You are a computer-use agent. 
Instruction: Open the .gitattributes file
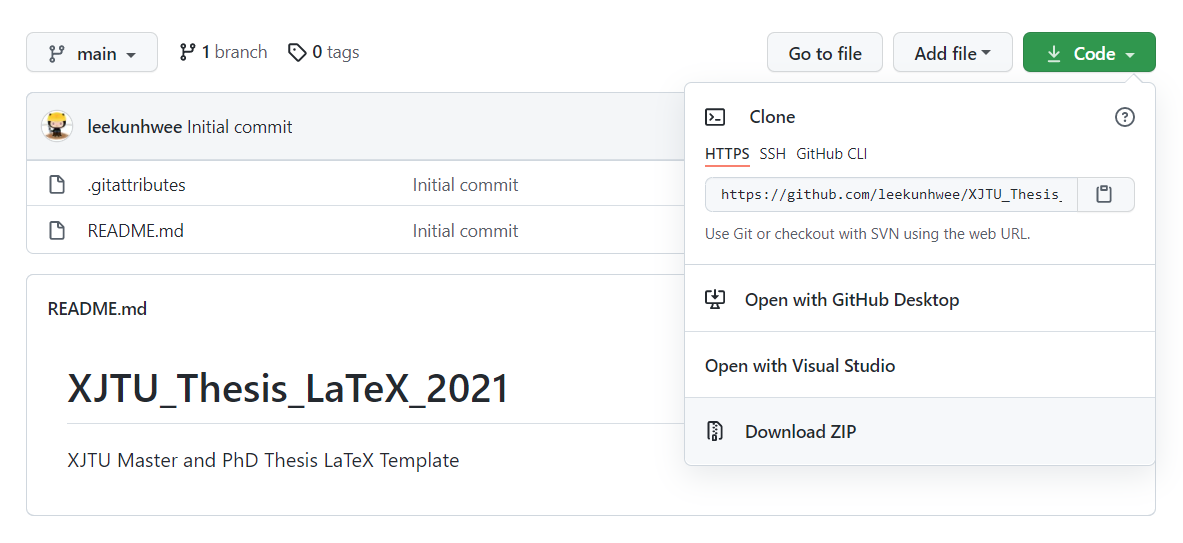(x=137, y=185)
